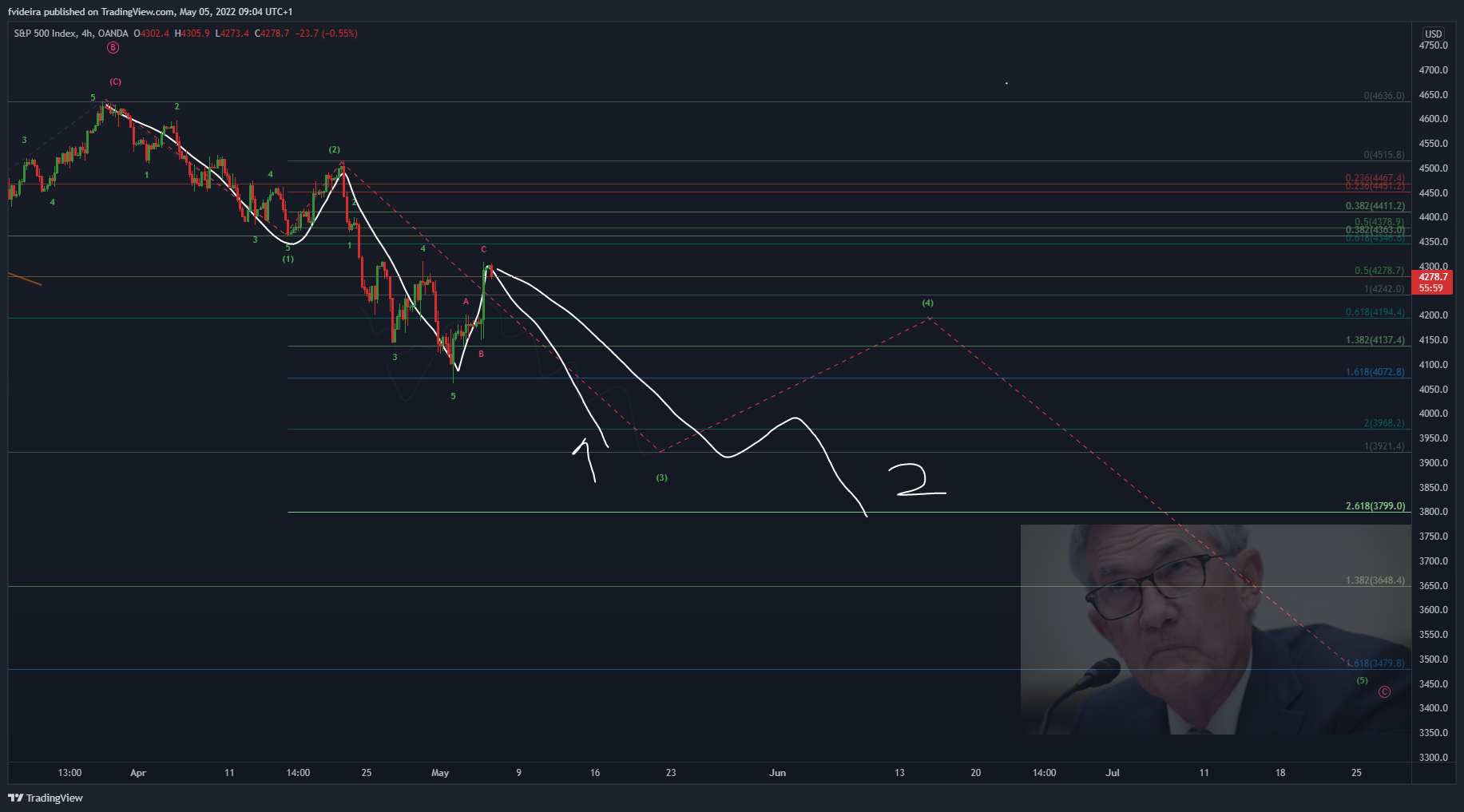The width and height of the screenshot is (1464, 812).
Task: Click the 4000.0 price axis label
Action: pyautogui.click(x=1434, y=414)
